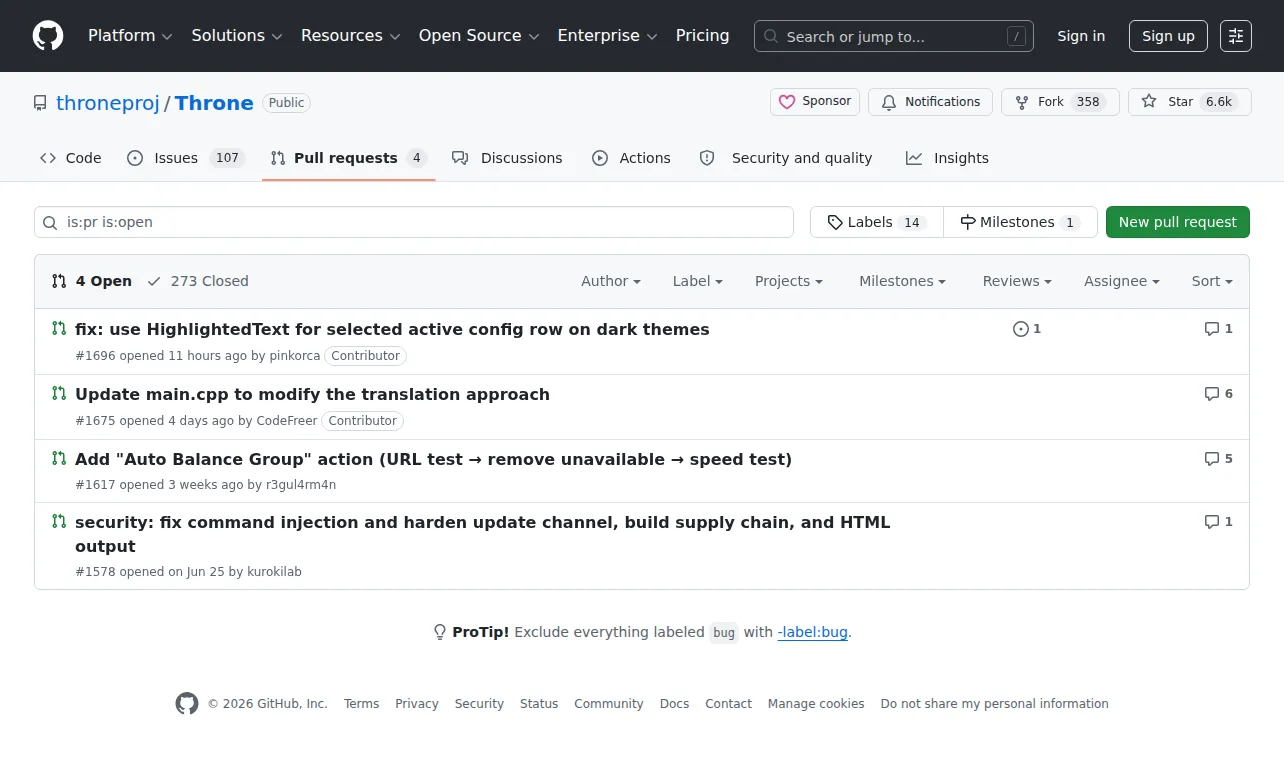Open the Label filter dropdown

tap(698, 281)
